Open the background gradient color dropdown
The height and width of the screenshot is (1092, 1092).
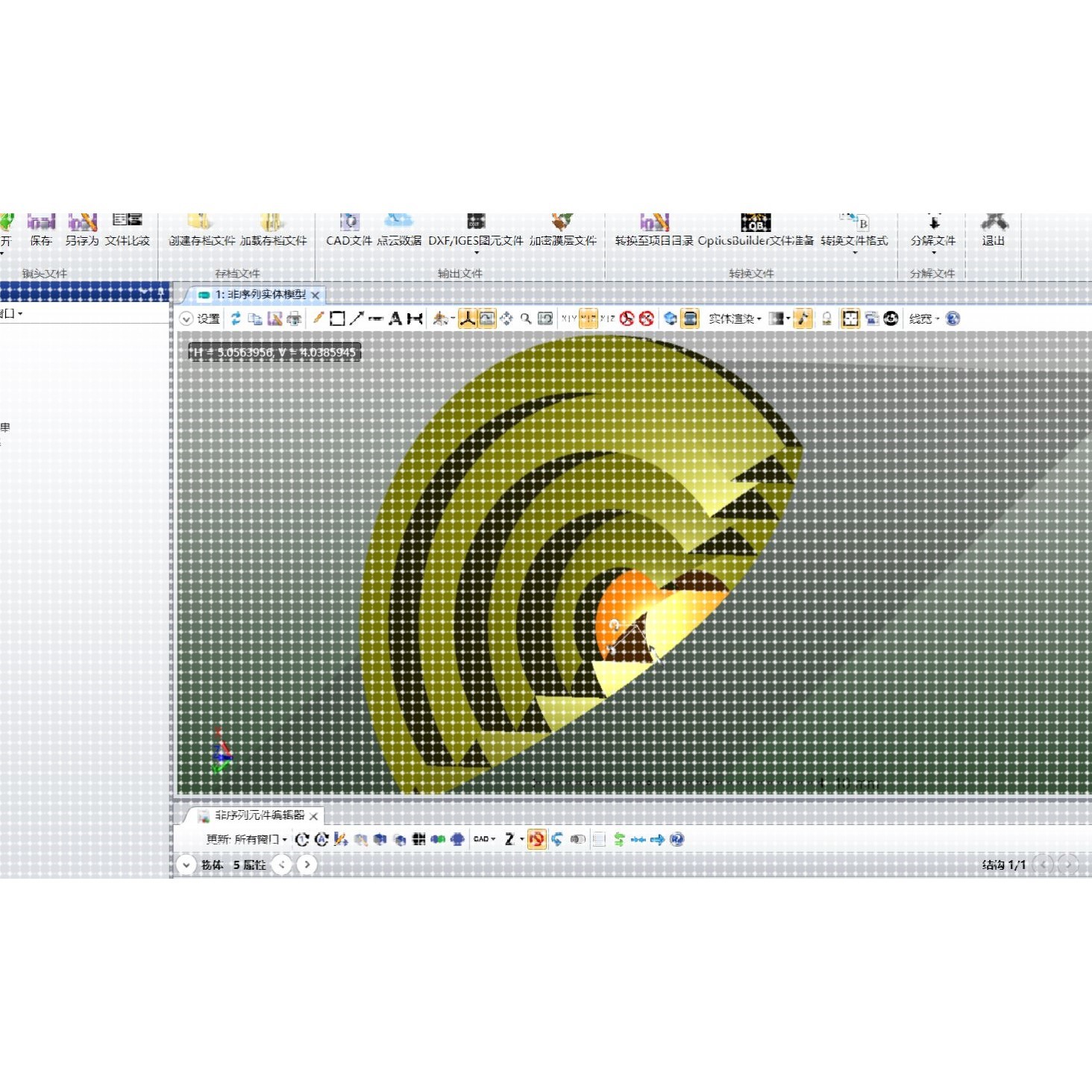[779, 318]
